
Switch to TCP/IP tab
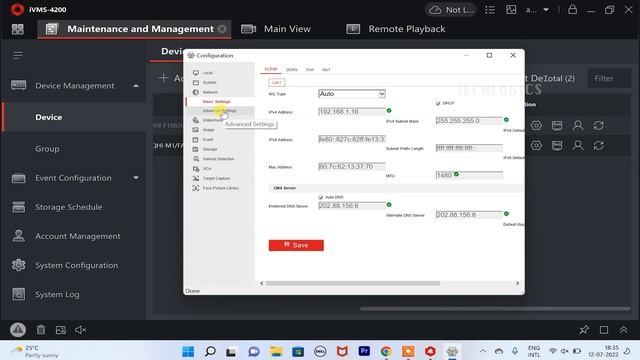[271, 69]
